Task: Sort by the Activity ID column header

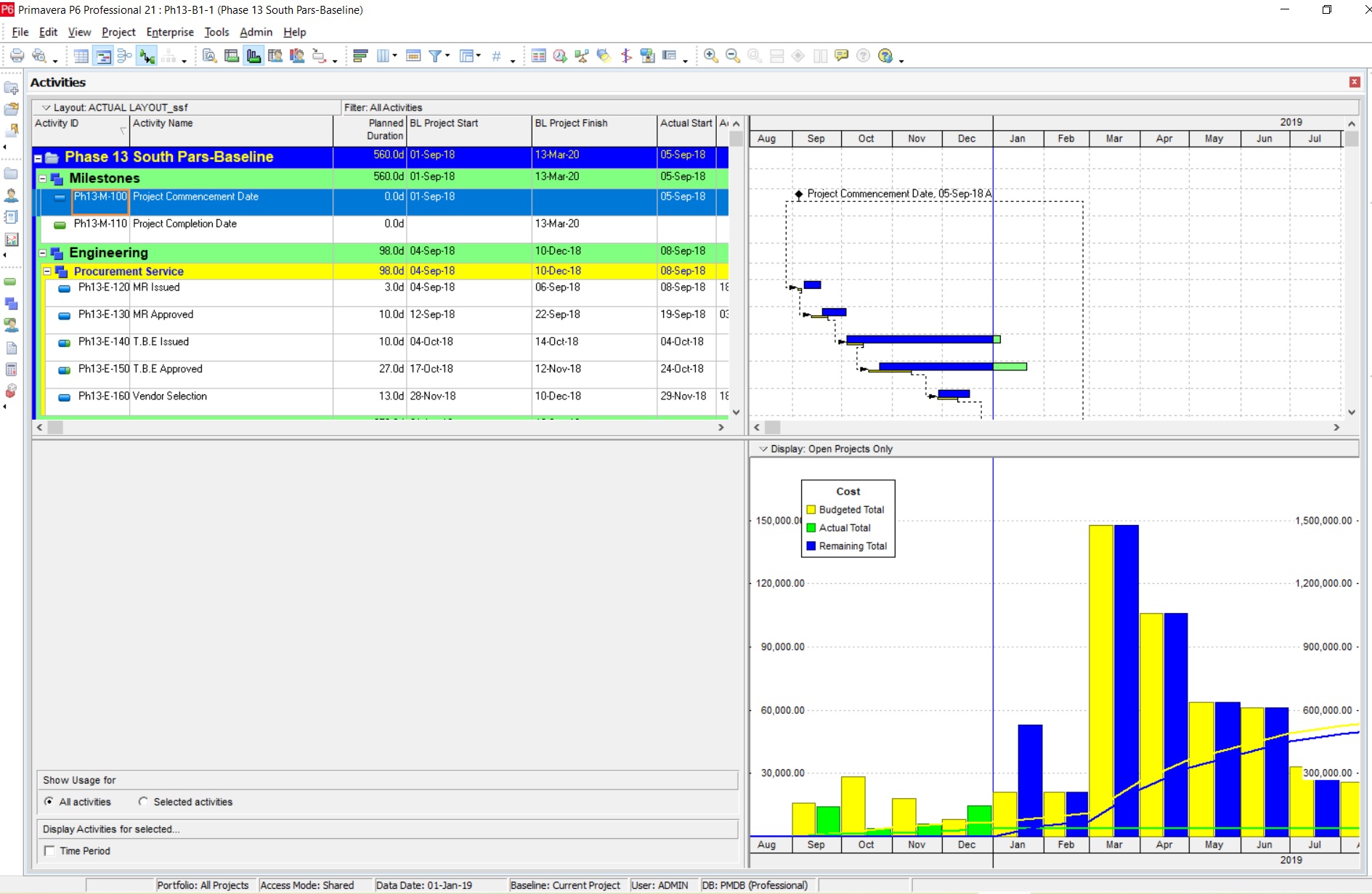Action: click(x=81, y=131)
